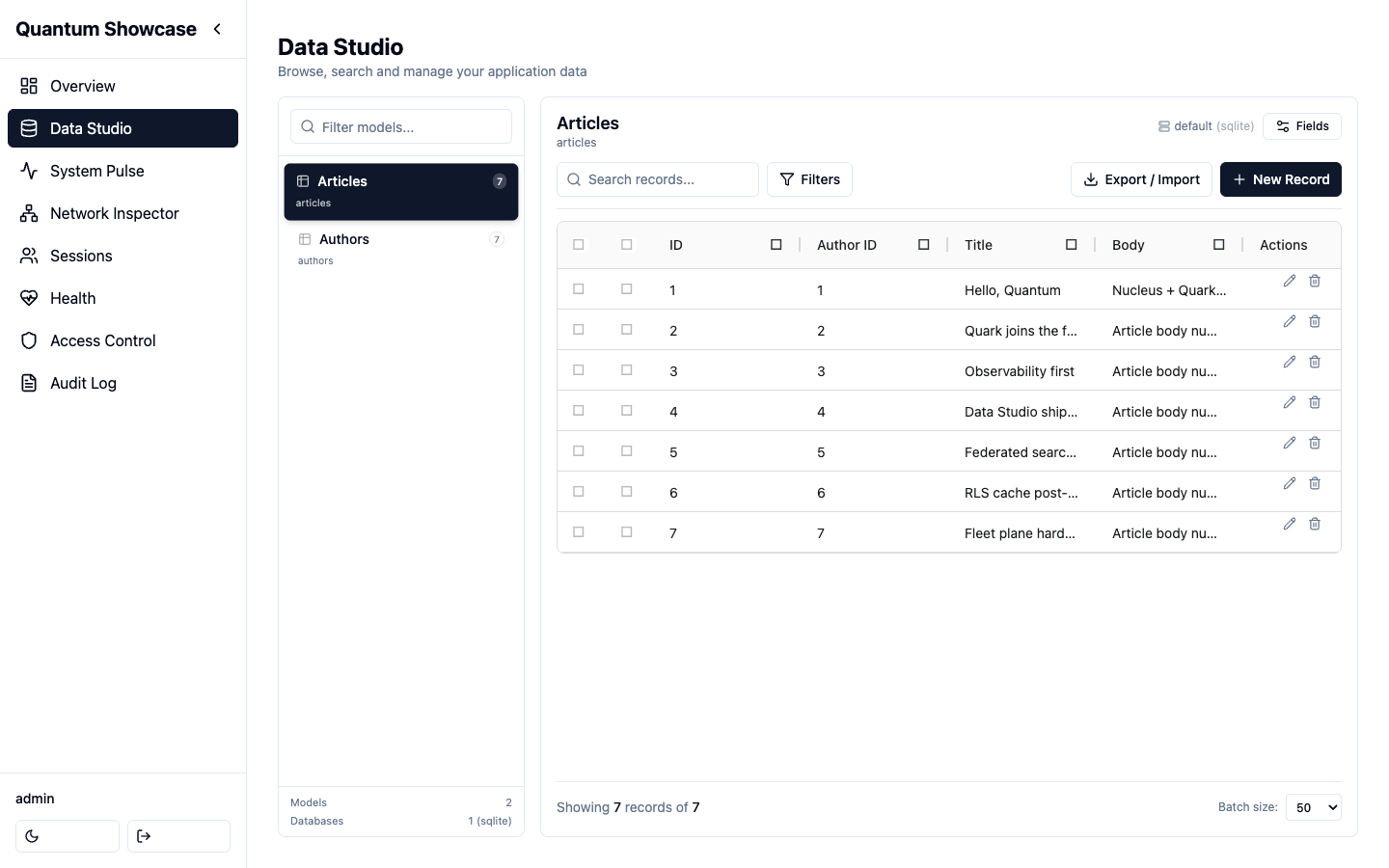Open the Overview page

click(123, 86)
